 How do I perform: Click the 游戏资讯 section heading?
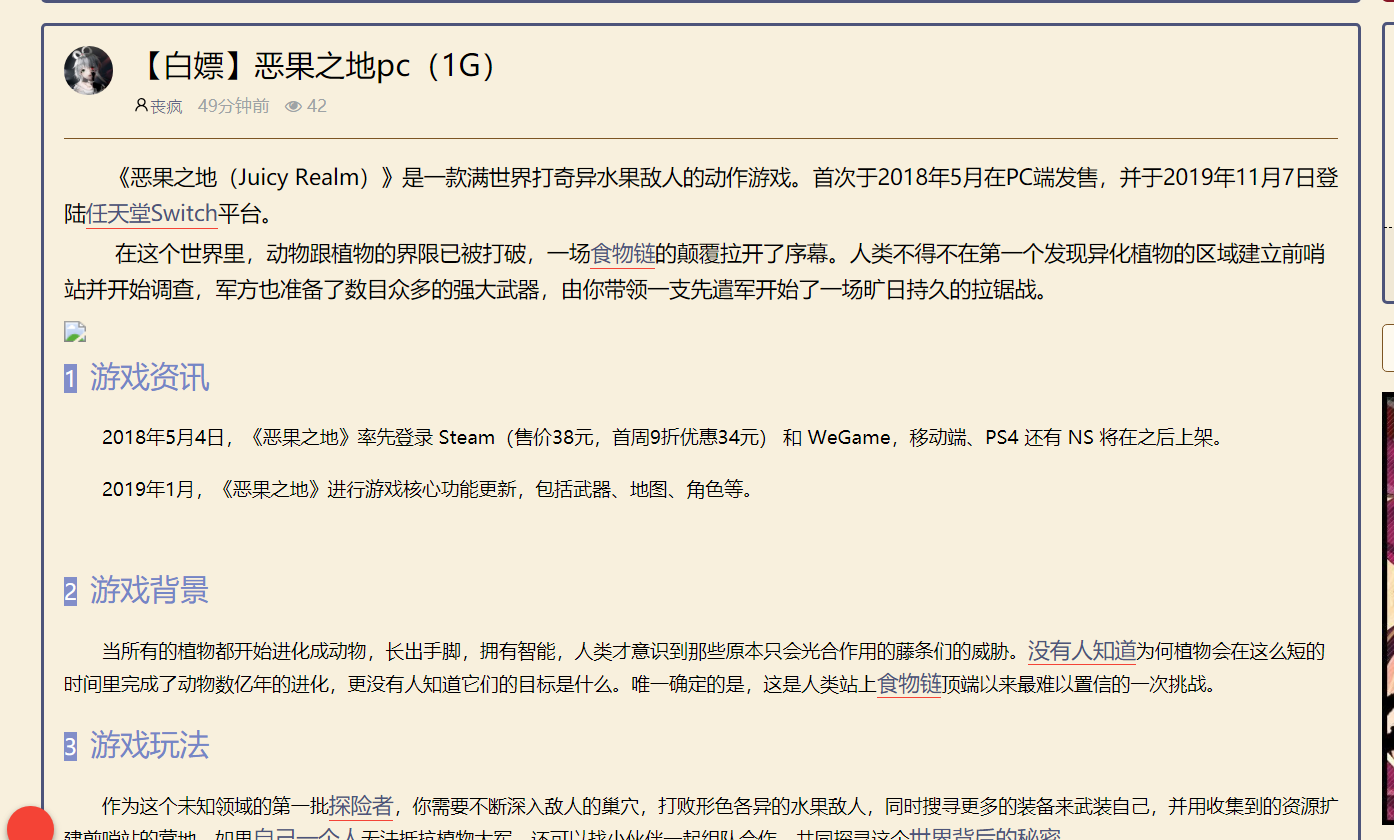coord(150,377)
